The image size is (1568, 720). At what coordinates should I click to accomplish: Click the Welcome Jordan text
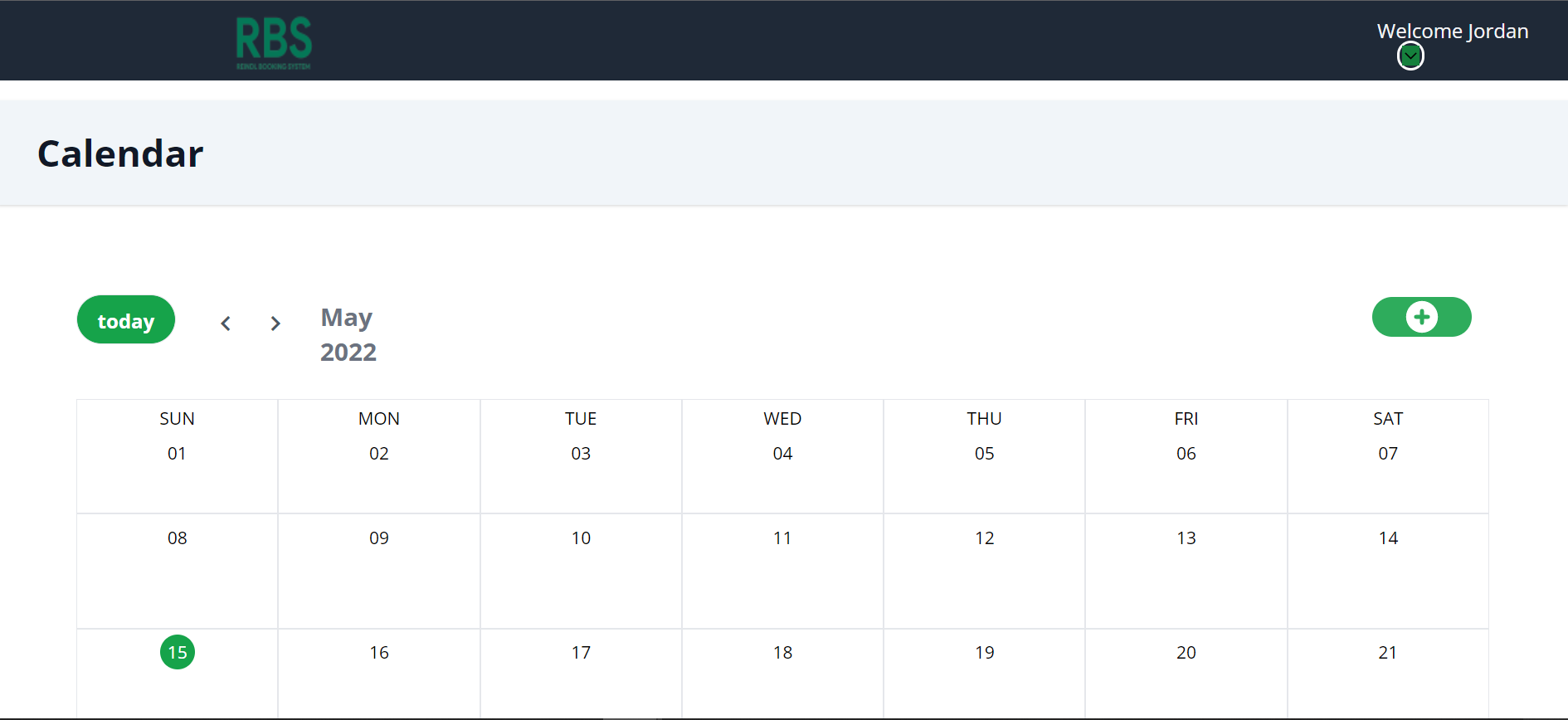click(x=1452, y=32)
